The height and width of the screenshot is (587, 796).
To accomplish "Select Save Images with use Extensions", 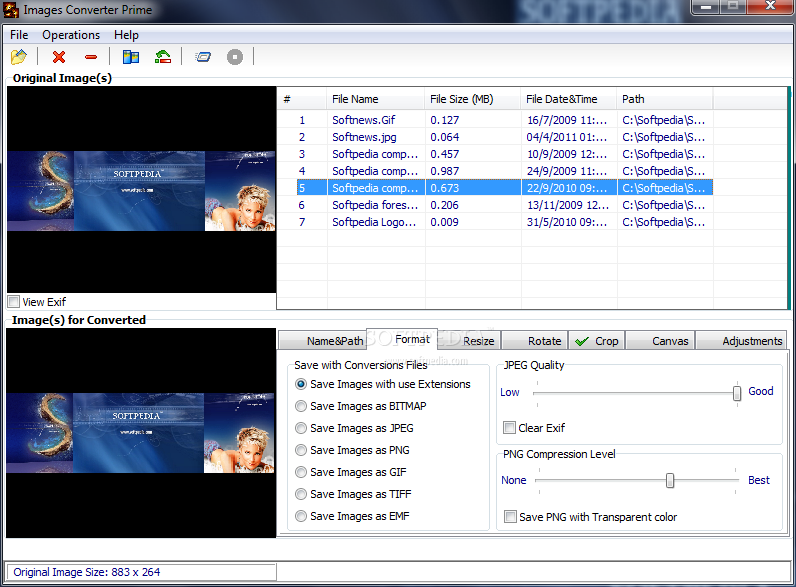I will 301,384.
